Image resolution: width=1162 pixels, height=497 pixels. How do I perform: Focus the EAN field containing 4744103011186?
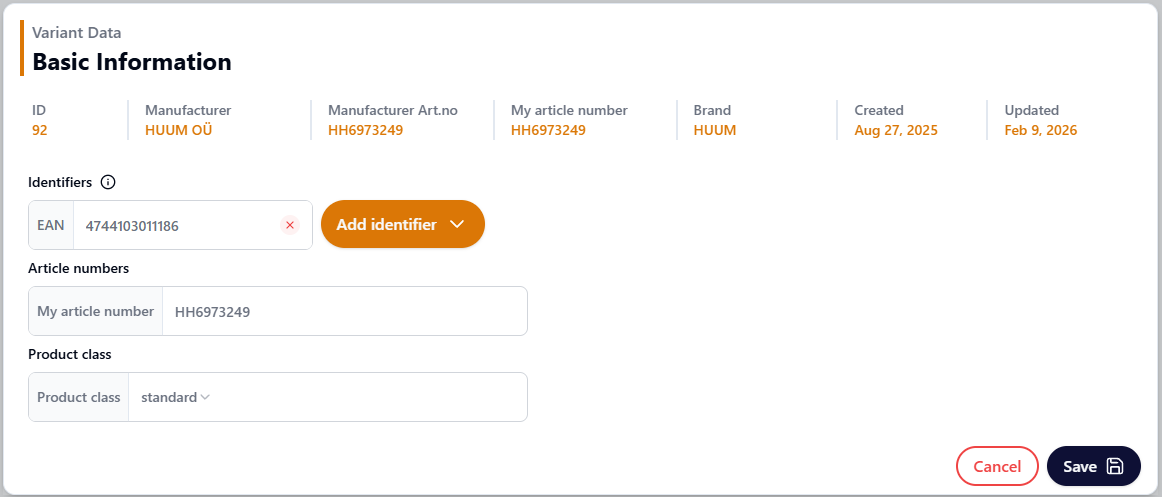pyautogui.click(x=175, y=226)
